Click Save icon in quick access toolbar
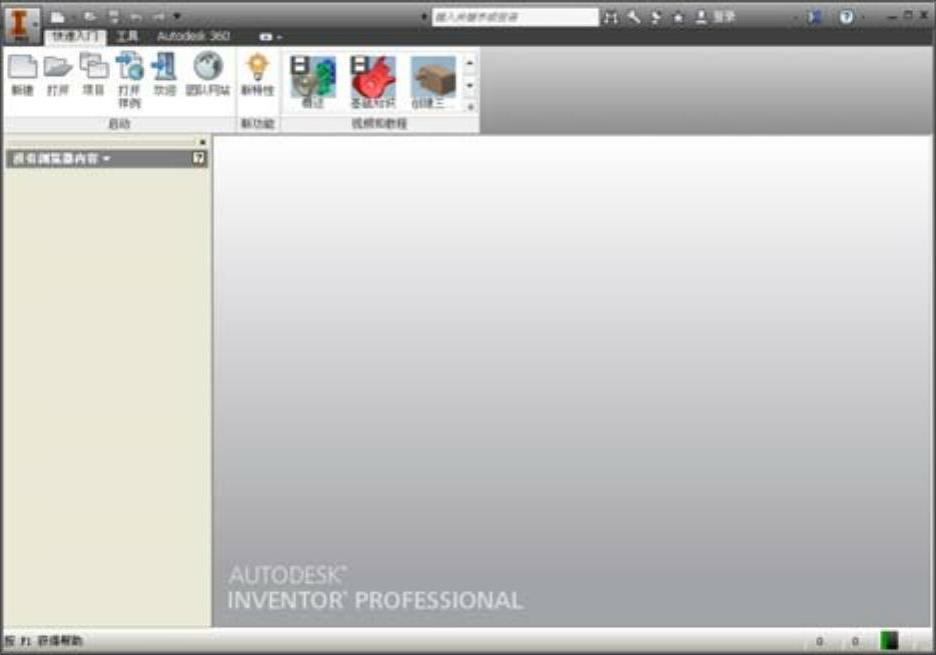The height and width of the screenshot is (655, 936). (114, 17)
